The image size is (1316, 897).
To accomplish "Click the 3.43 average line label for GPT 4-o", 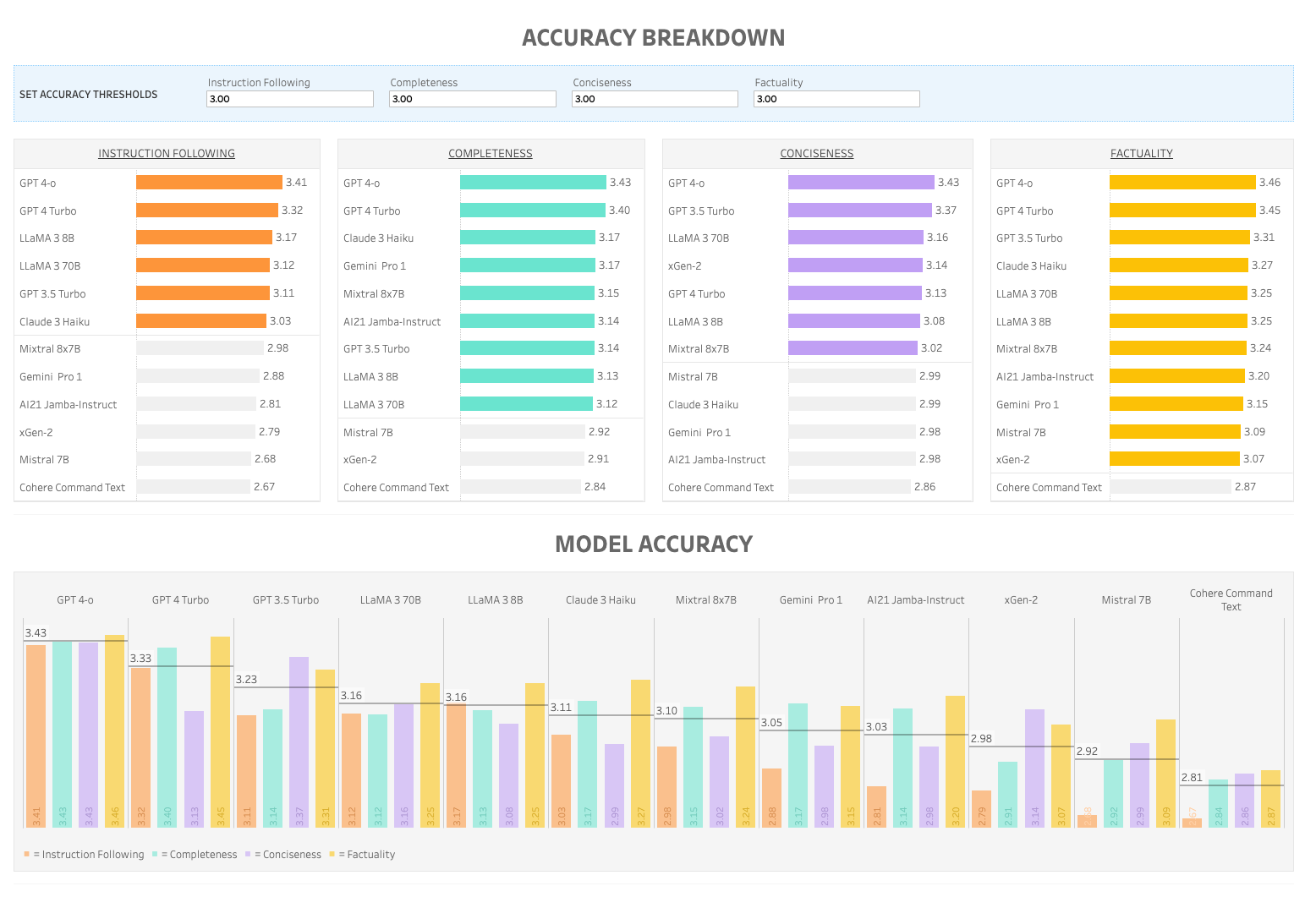I will (36, 633).
